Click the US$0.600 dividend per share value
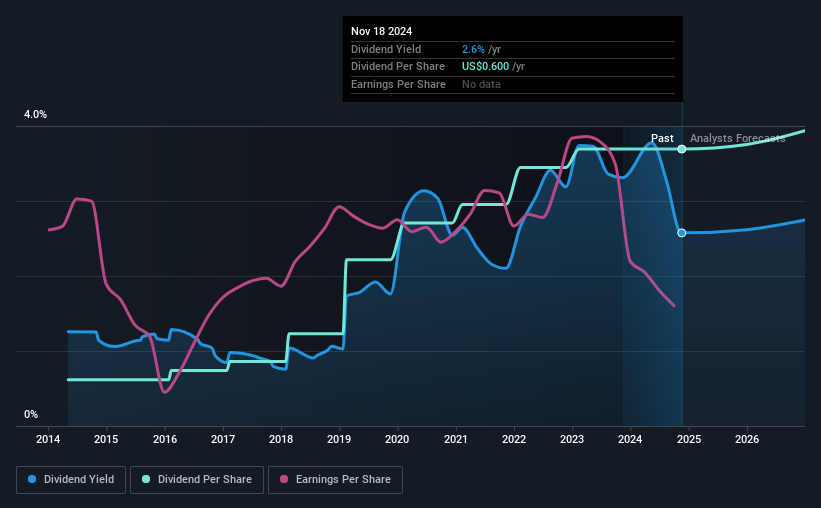Image resolution: width=821 pixels, height=508 pixels. pos(485,67)
